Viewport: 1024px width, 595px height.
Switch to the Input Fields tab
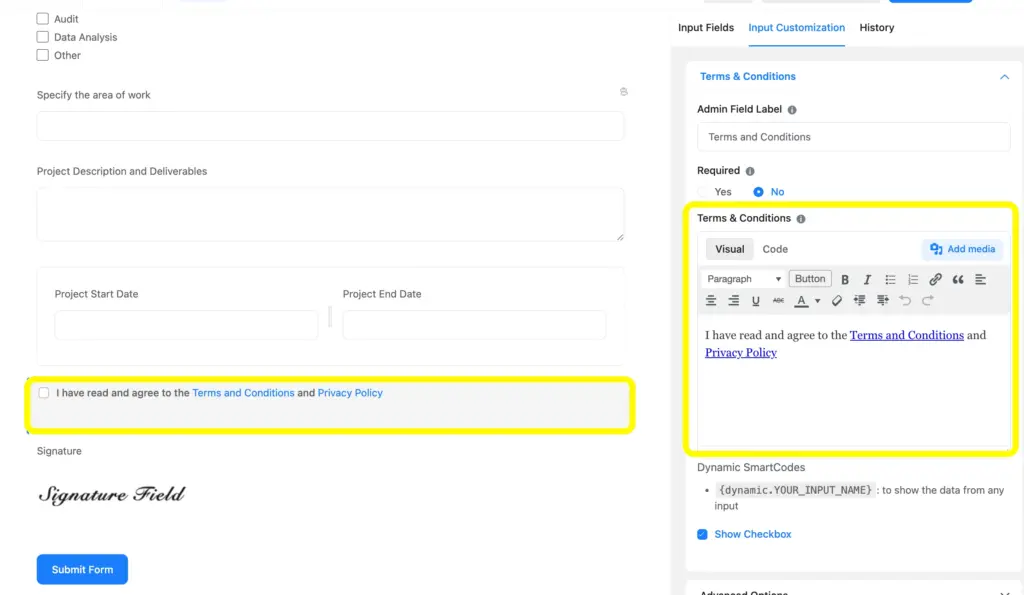click(705, 27)
